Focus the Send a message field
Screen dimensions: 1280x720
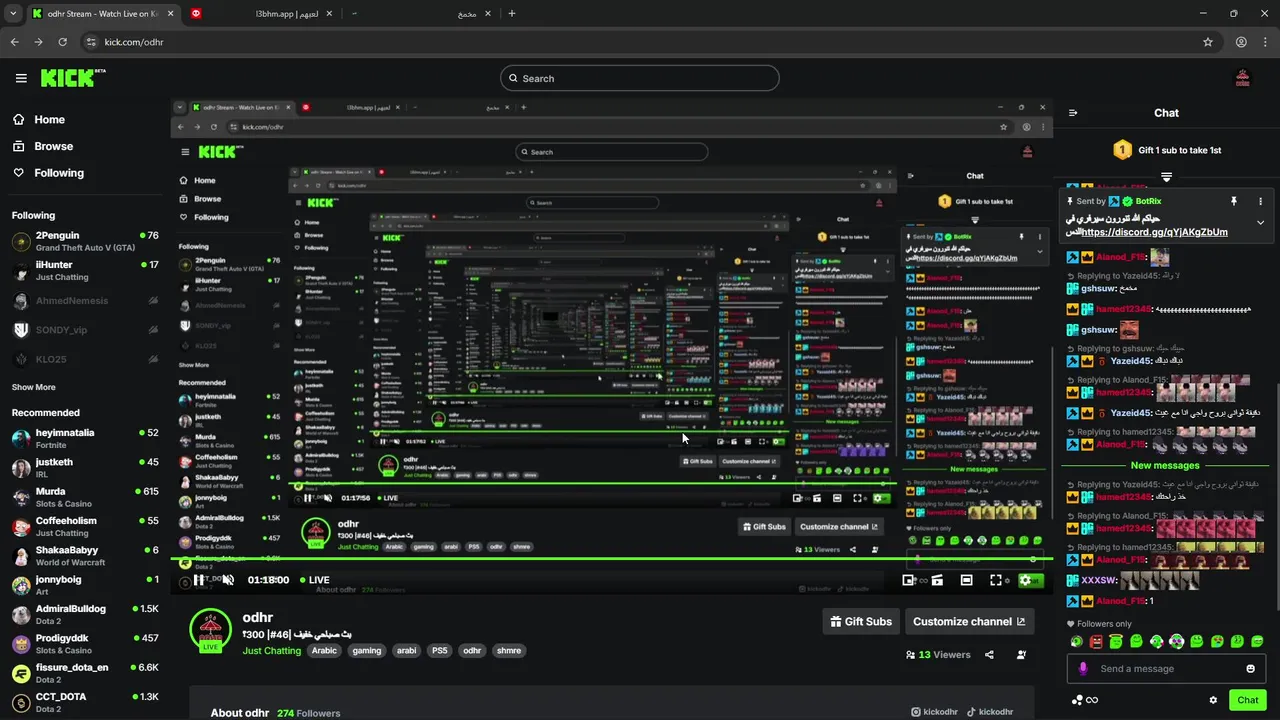1167,669
